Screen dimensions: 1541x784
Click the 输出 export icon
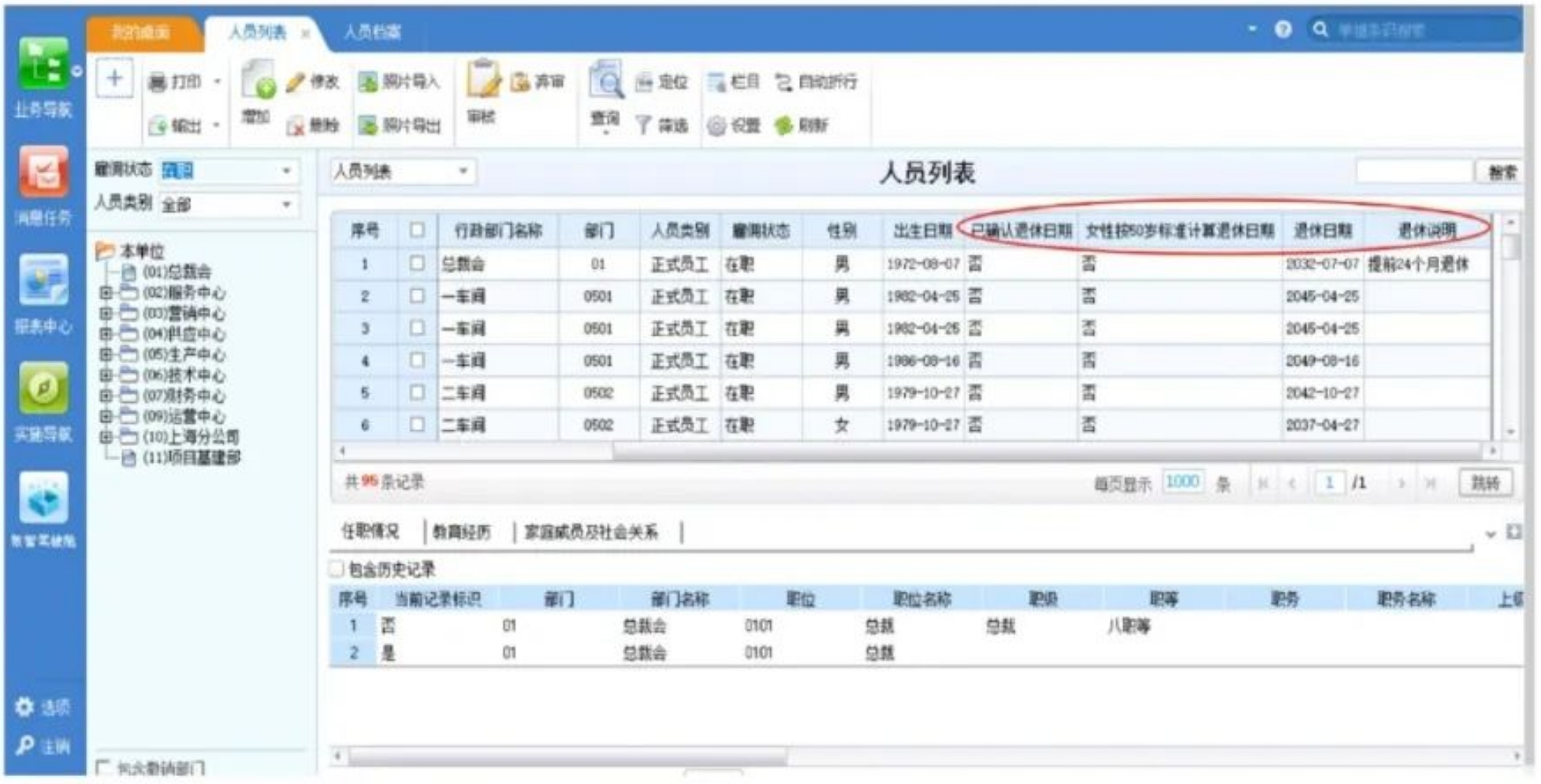158,125
